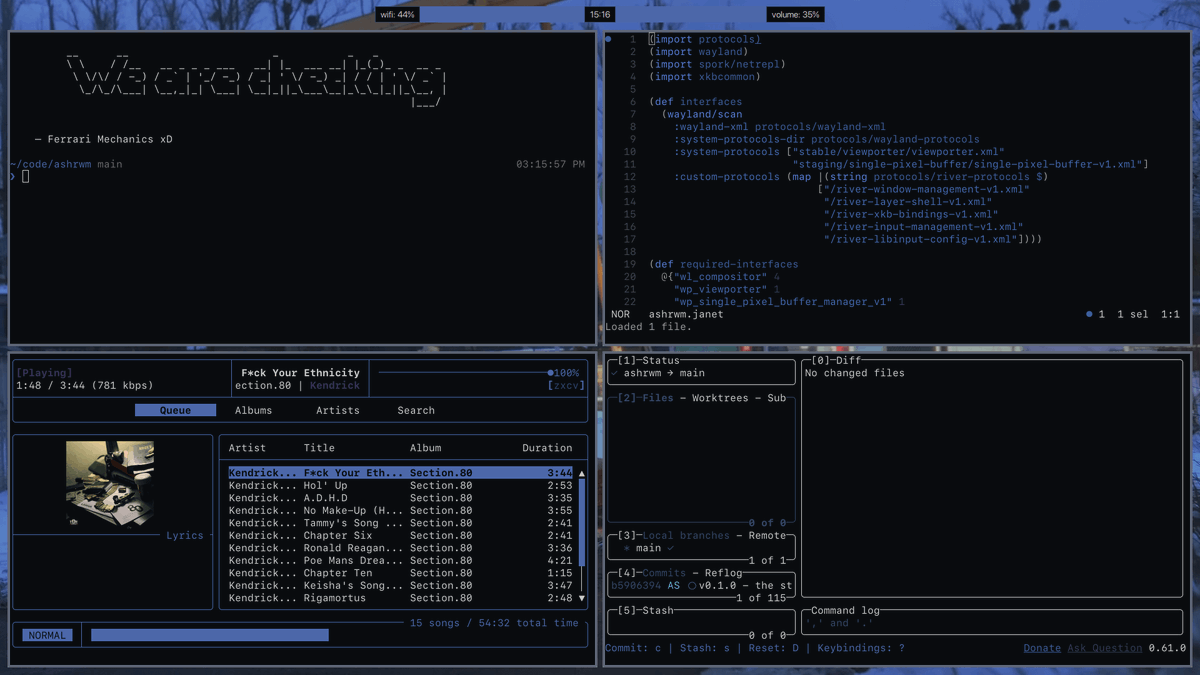The width and height of the screenshot is (1200, 675).
Task: Toggle the [Playing] status label to pause
Action: click(x=44, y=371)
